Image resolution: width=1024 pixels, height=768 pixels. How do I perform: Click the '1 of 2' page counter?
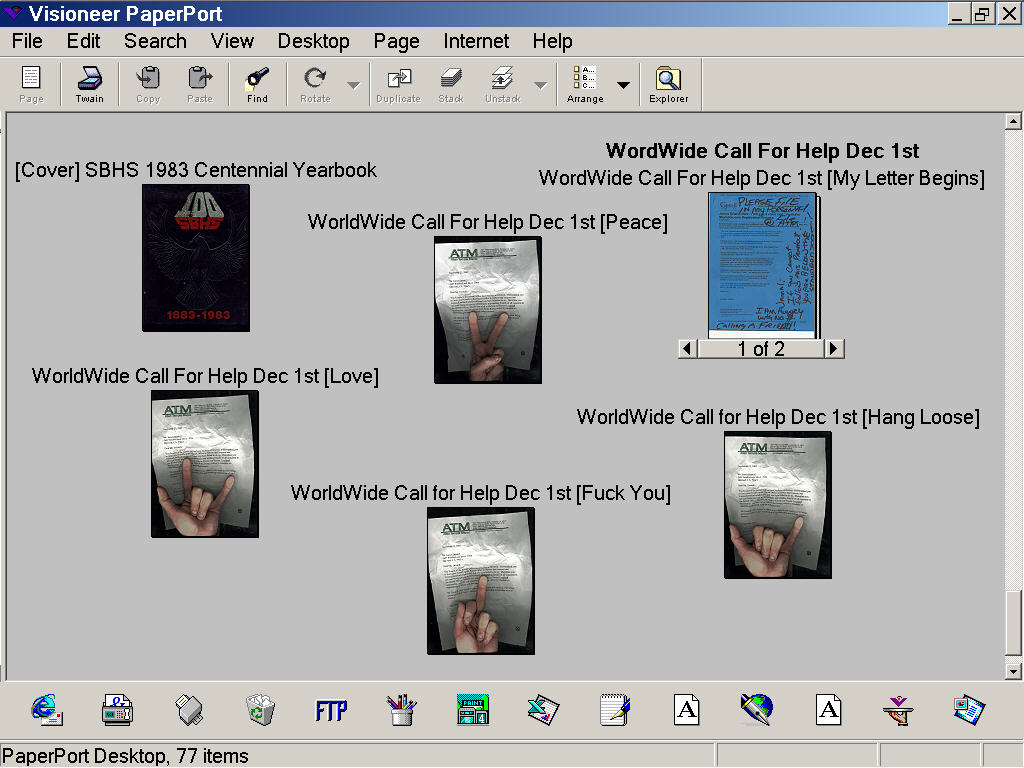coord(761,349)
